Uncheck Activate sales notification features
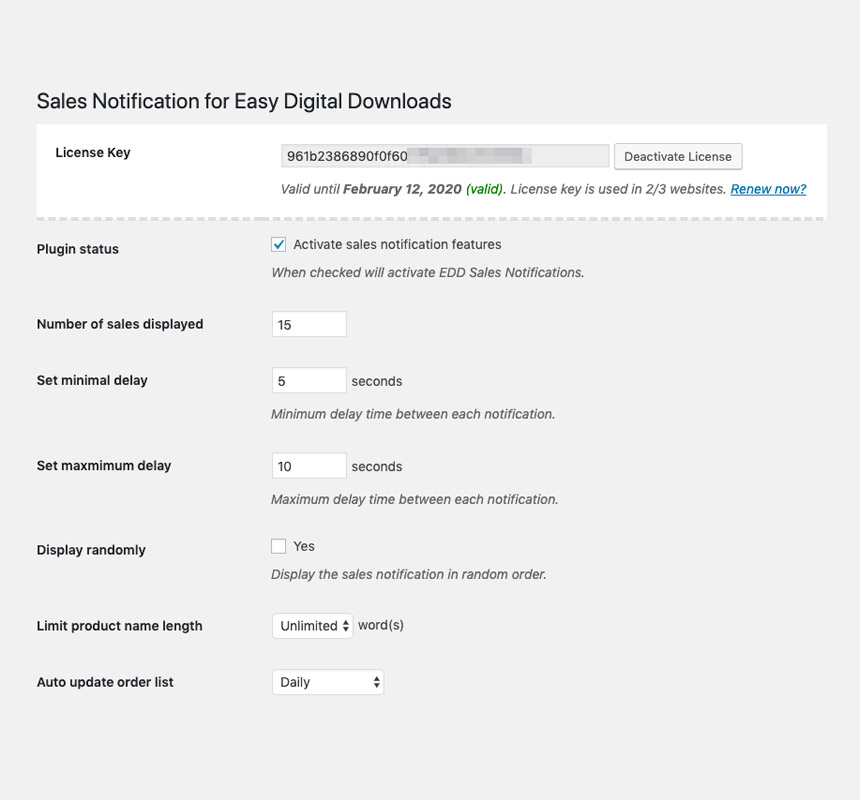 click(x=279, y=245)
